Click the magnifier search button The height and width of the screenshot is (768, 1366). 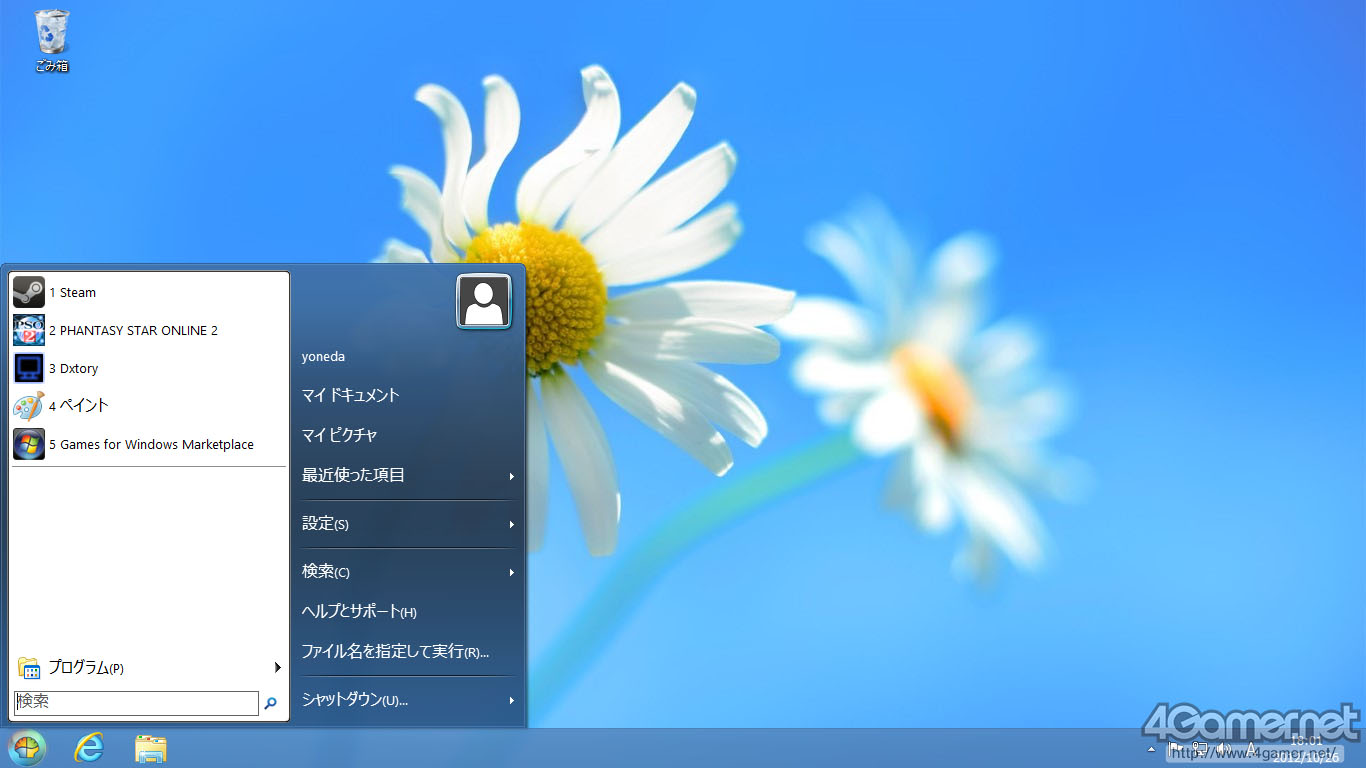pyautogui.click(x=270, y=703)
